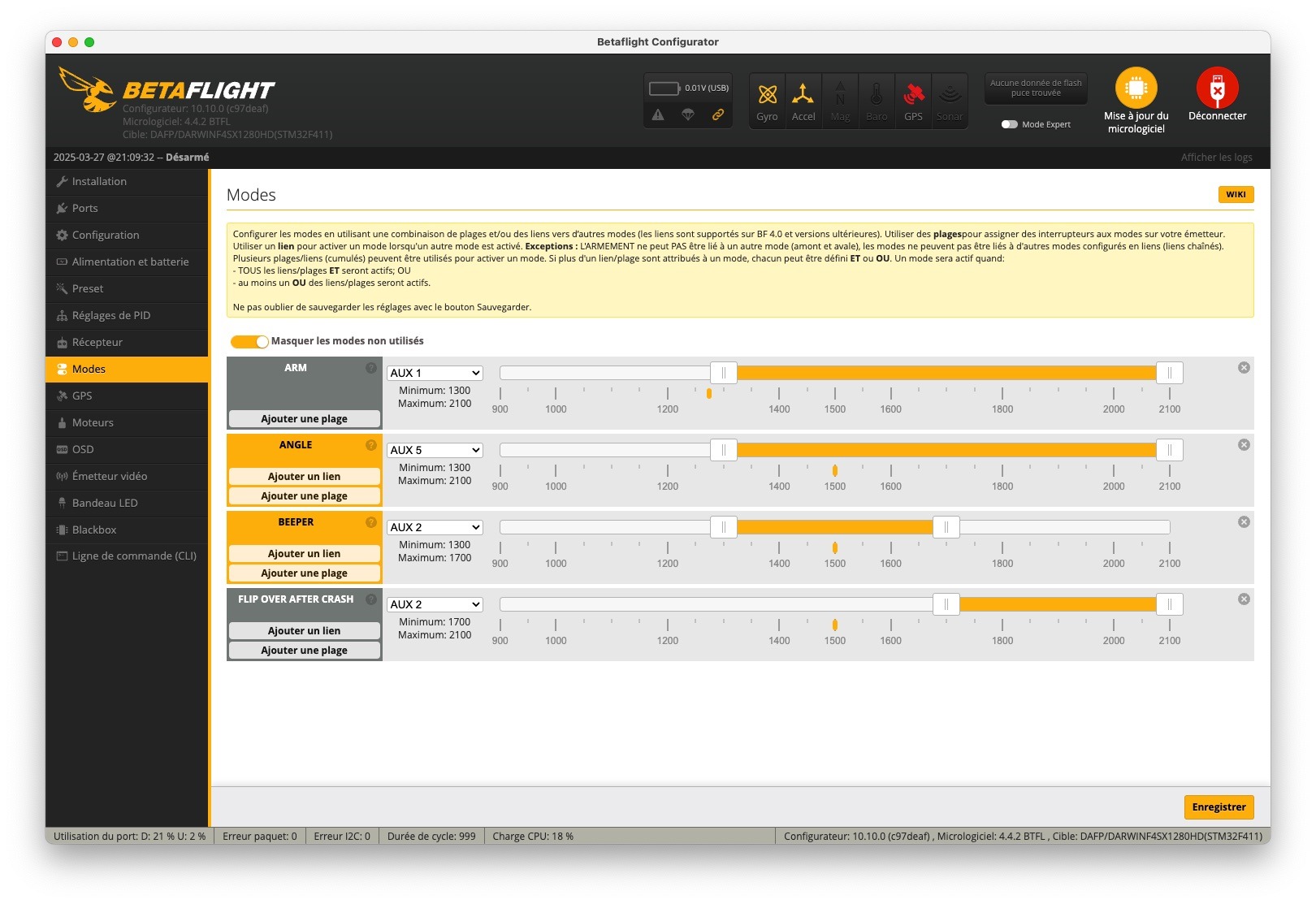Open the Réglages de PID tab

click(x=127, y=316)
